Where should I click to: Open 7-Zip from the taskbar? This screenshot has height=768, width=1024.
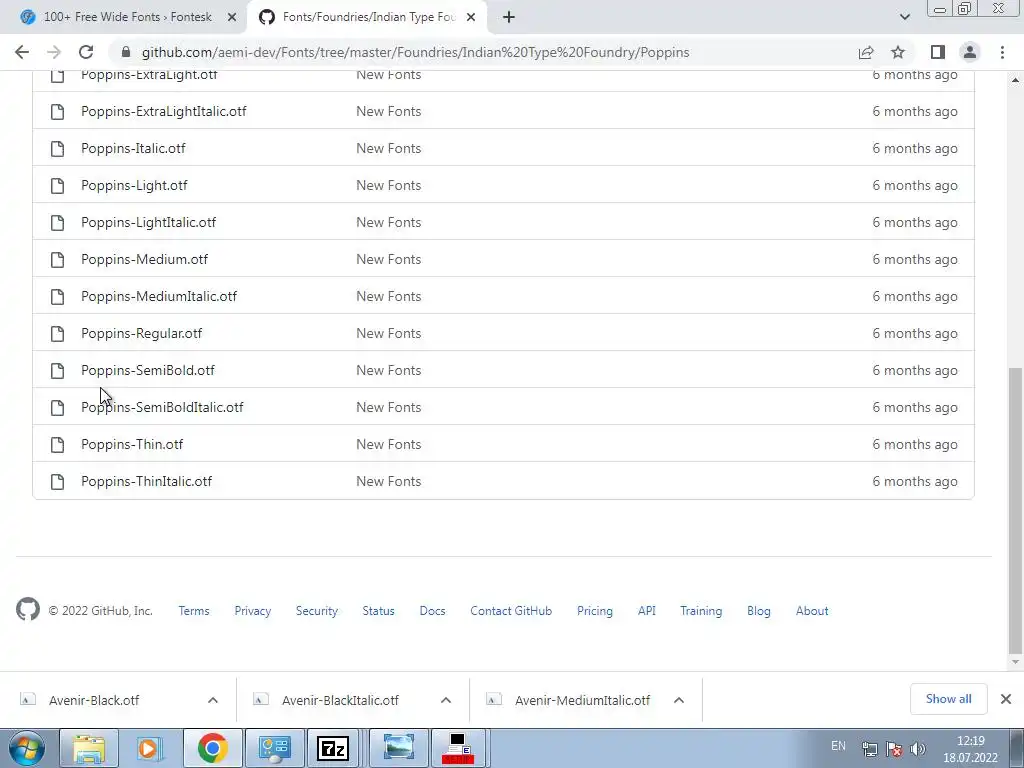pos(332,748)
